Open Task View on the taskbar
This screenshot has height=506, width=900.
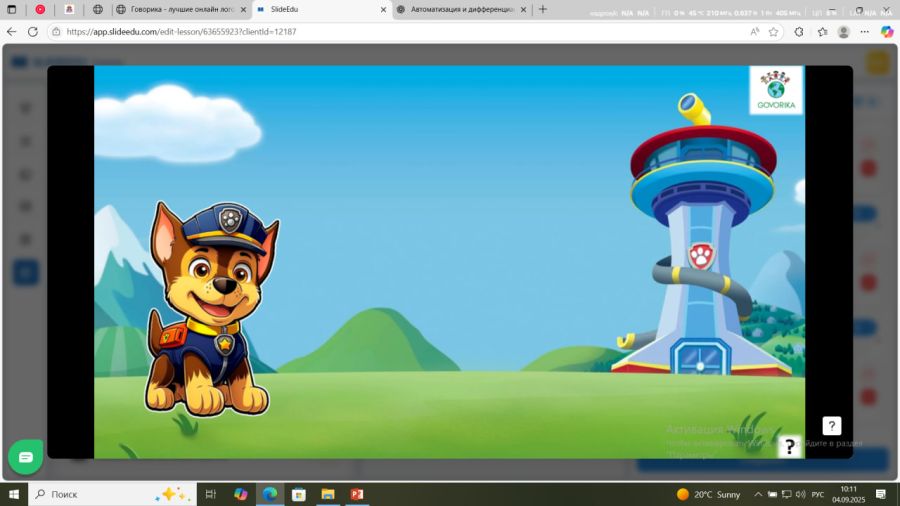211,494
